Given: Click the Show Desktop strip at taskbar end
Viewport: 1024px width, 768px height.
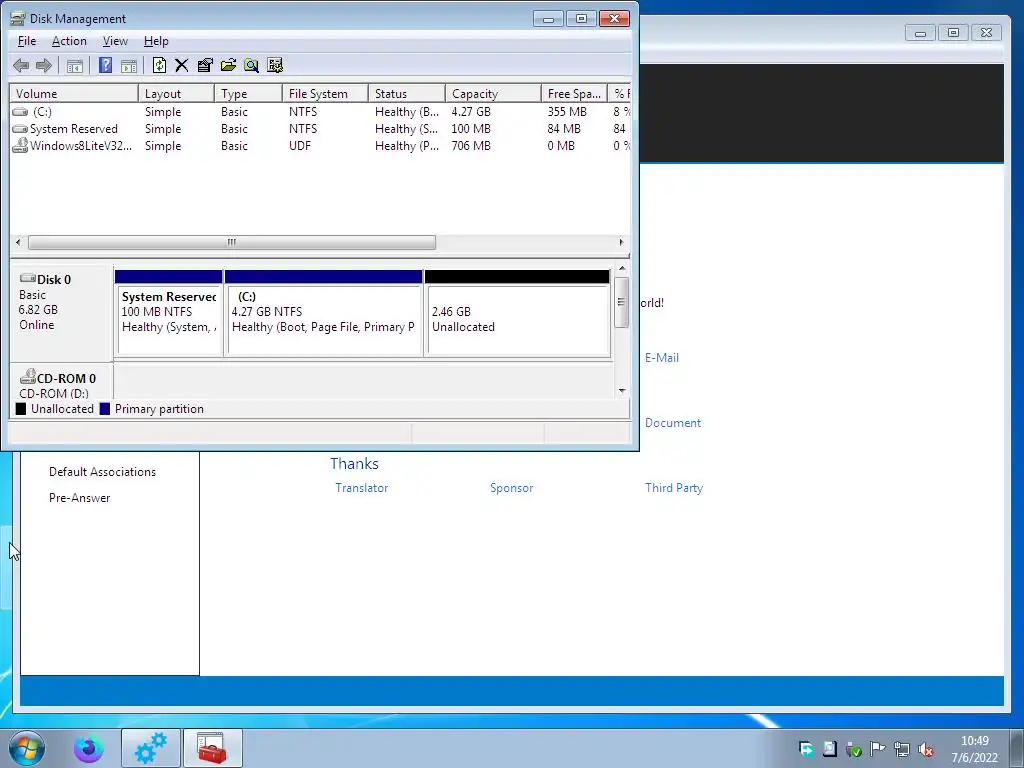Looking at the screenshot, I should point(1016,748).
